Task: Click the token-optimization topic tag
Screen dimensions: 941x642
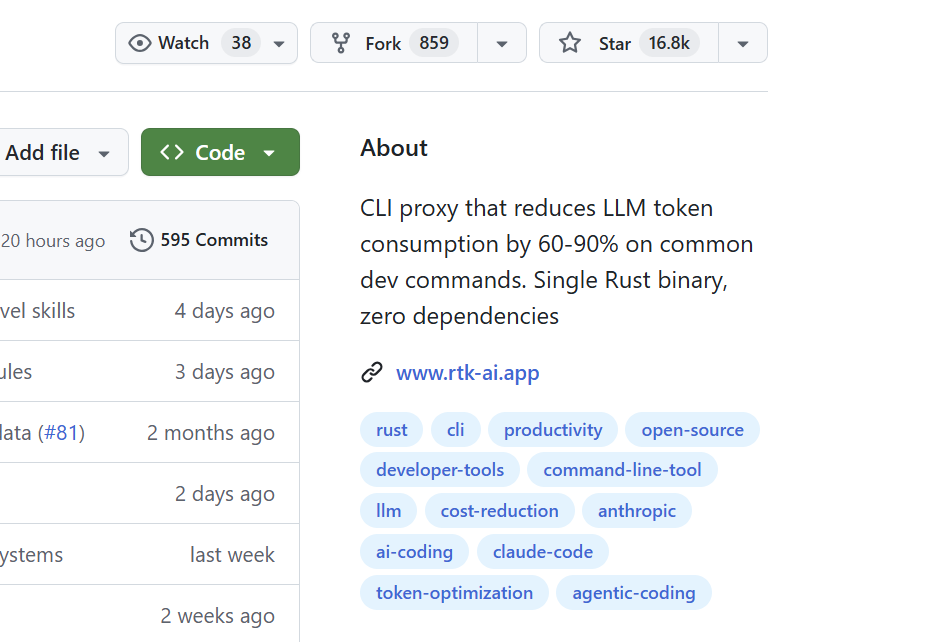Action: pos(454,593)
